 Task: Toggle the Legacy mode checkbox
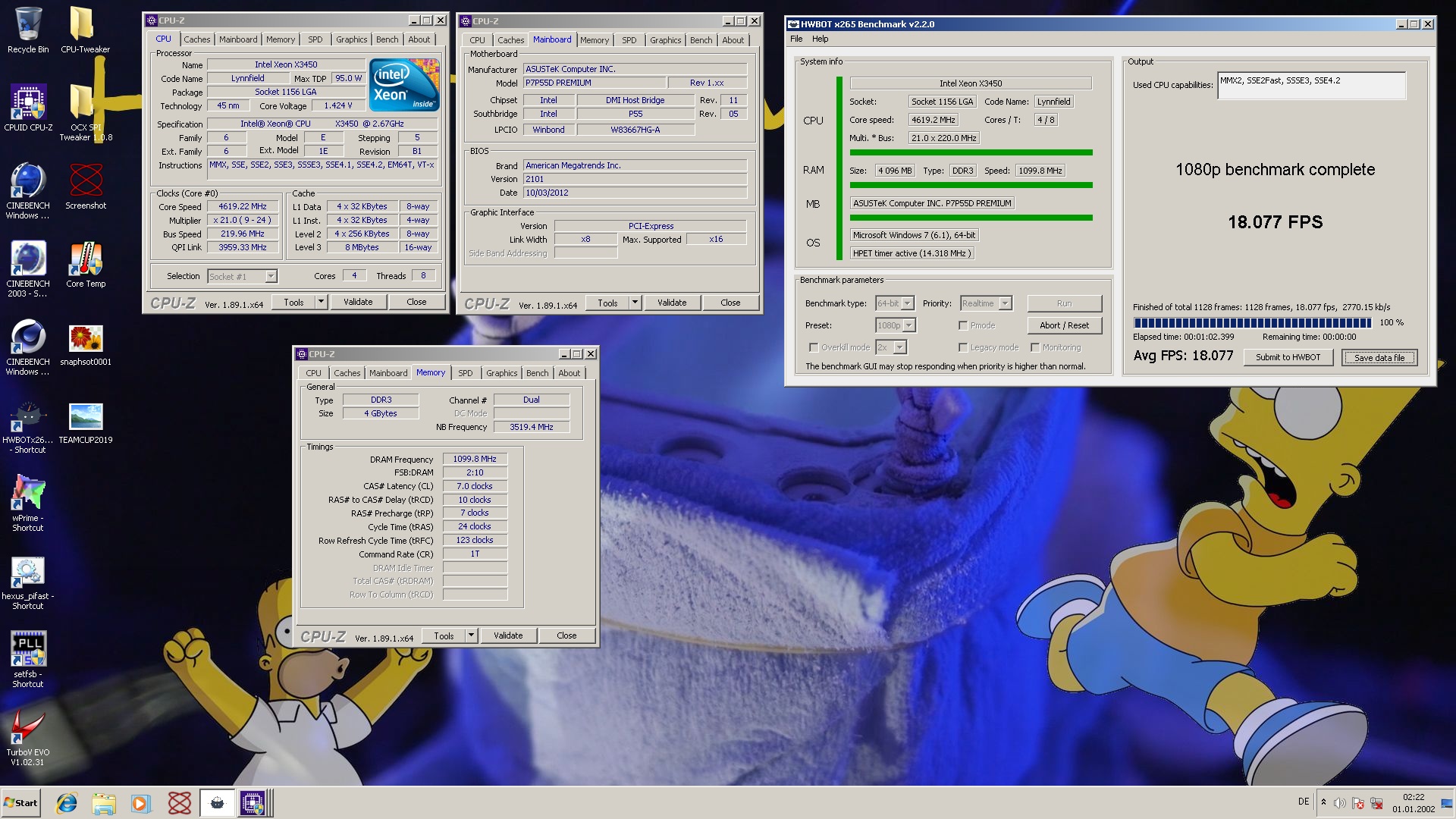[x=963, y=347]
